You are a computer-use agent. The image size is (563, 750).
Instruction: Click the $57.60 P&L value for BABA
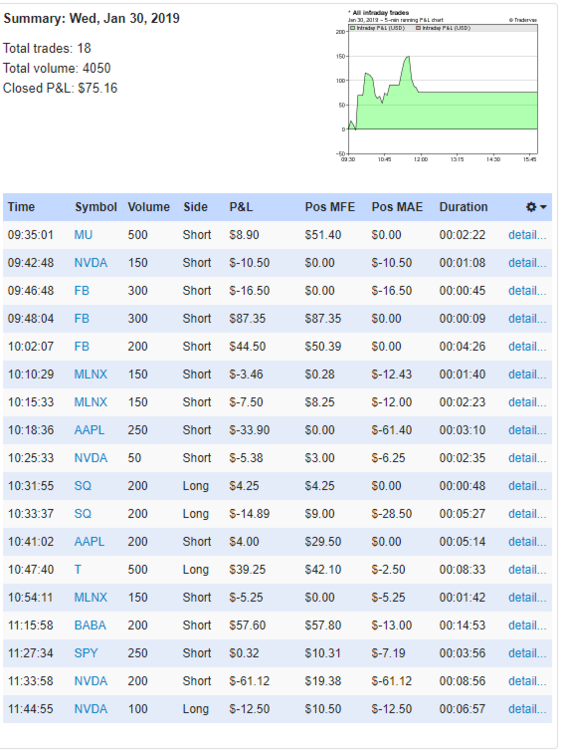pyautogui.click(x=247, y=625)
